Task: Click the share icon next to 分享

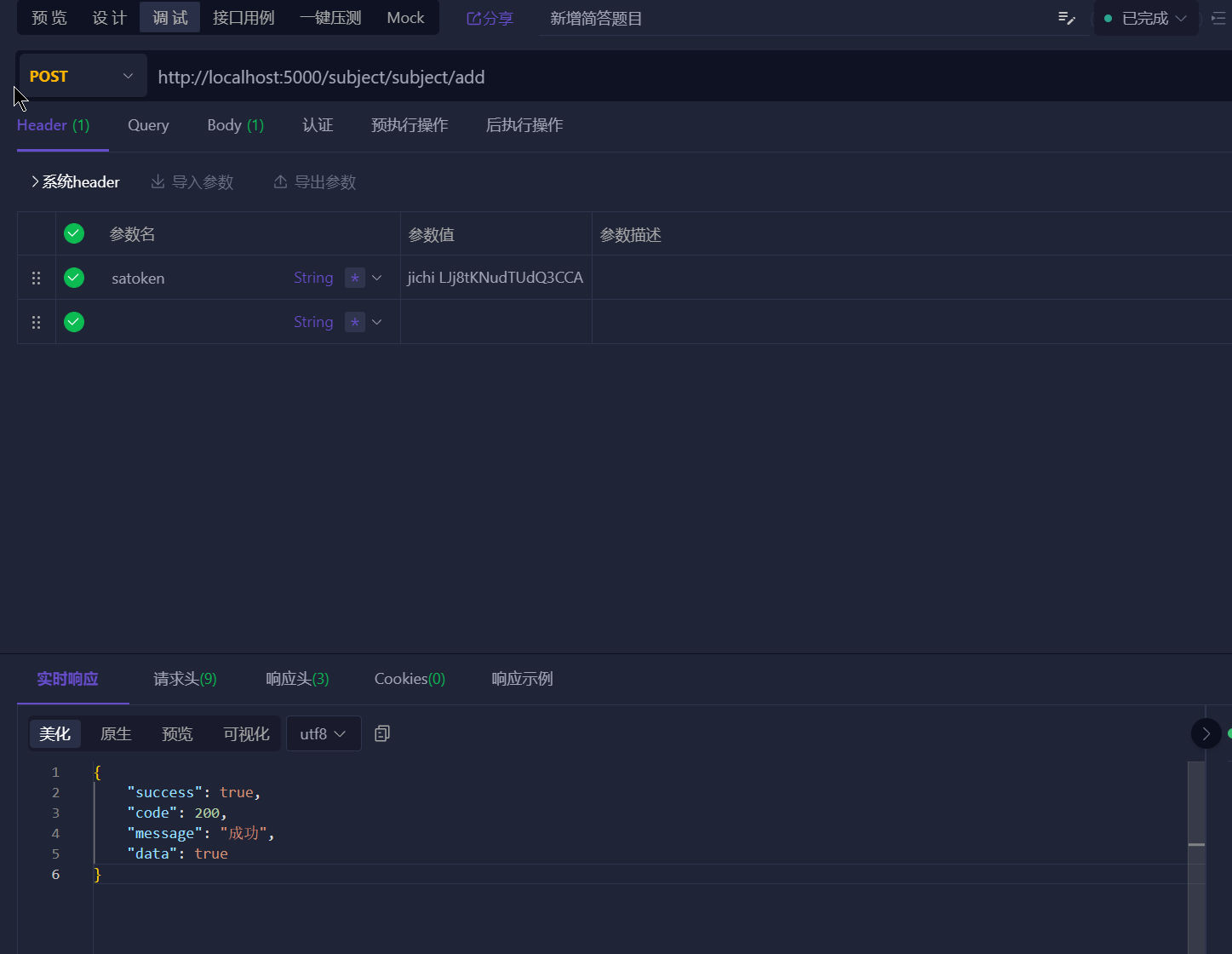Action: pyautogui.click(x=473, y=18)
